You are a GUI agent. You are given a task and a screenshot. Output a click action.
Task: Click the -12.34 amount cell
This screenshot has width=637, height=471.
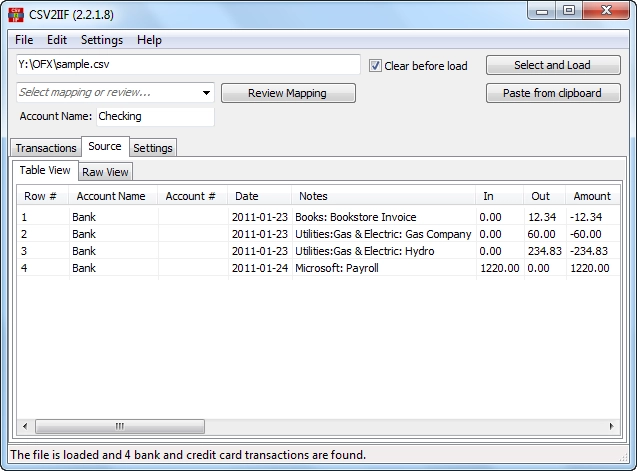pyautogui.click(x=593, y=217)
